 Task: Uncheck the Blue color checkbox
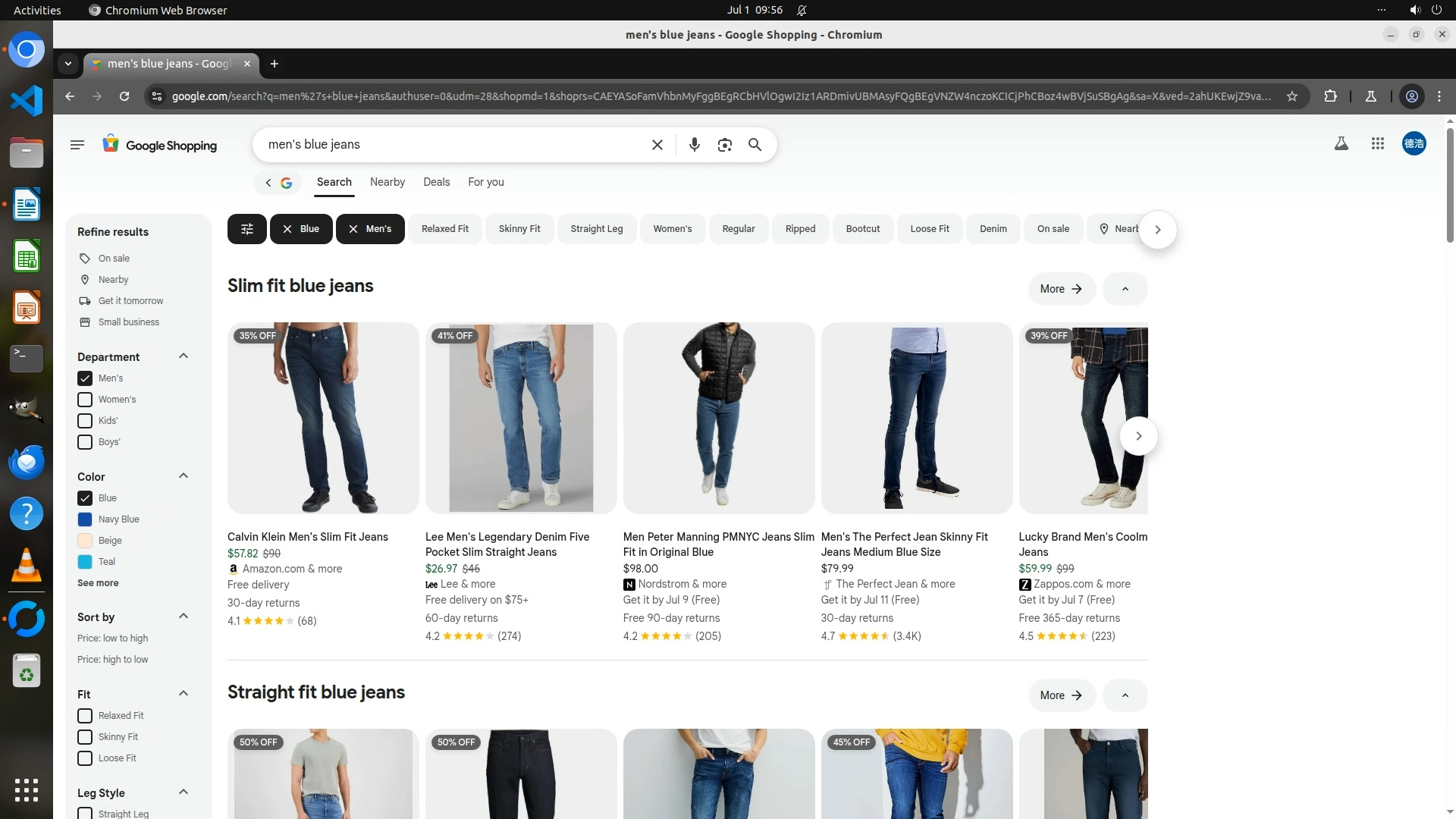85,498
